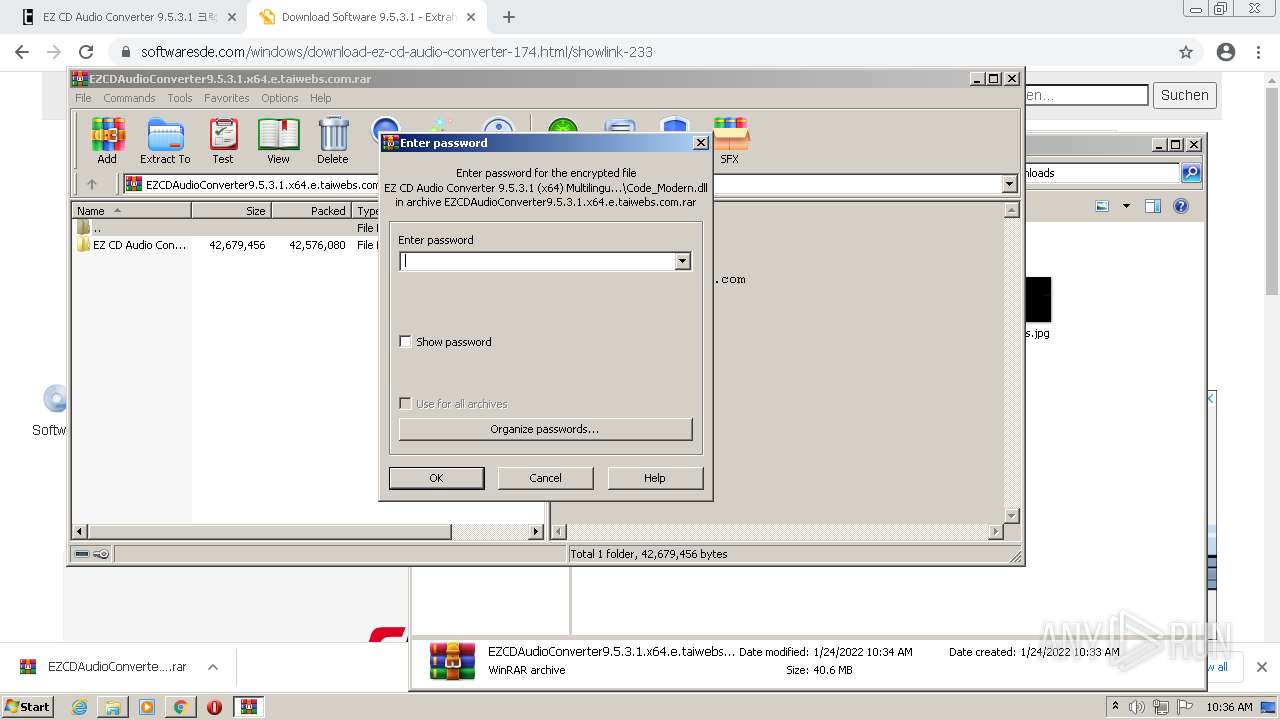This screenshot has width=1280, height=720.
Task: Click the Organize passwords button
Action: coord(545,429)
